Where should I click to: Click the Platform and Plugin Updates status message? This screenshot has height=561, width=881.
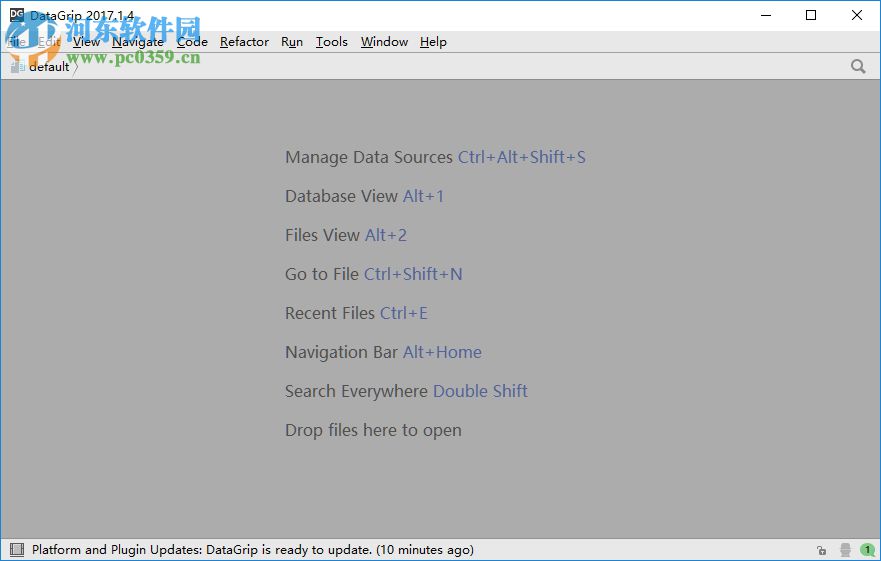click(253, 550)
